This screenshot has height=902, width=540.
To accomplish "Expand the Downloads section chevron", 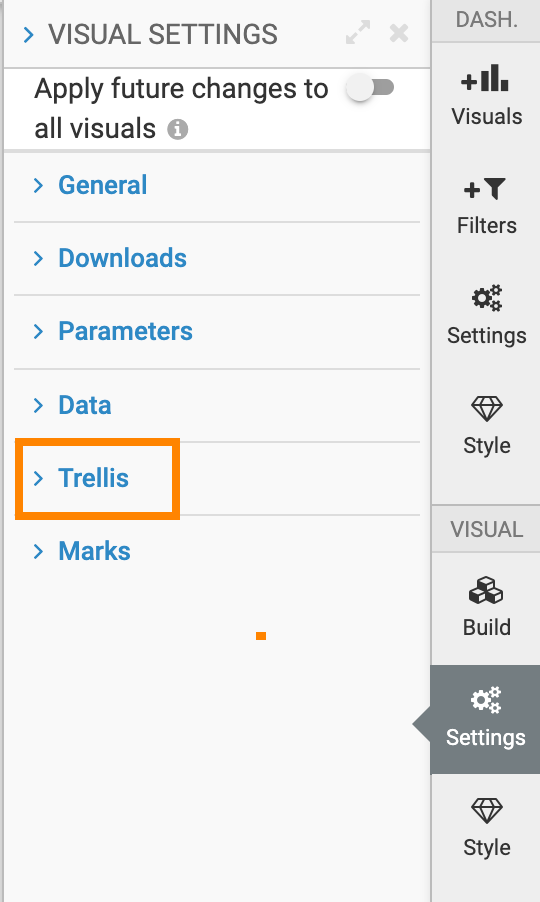I will [x=38, y=258].
